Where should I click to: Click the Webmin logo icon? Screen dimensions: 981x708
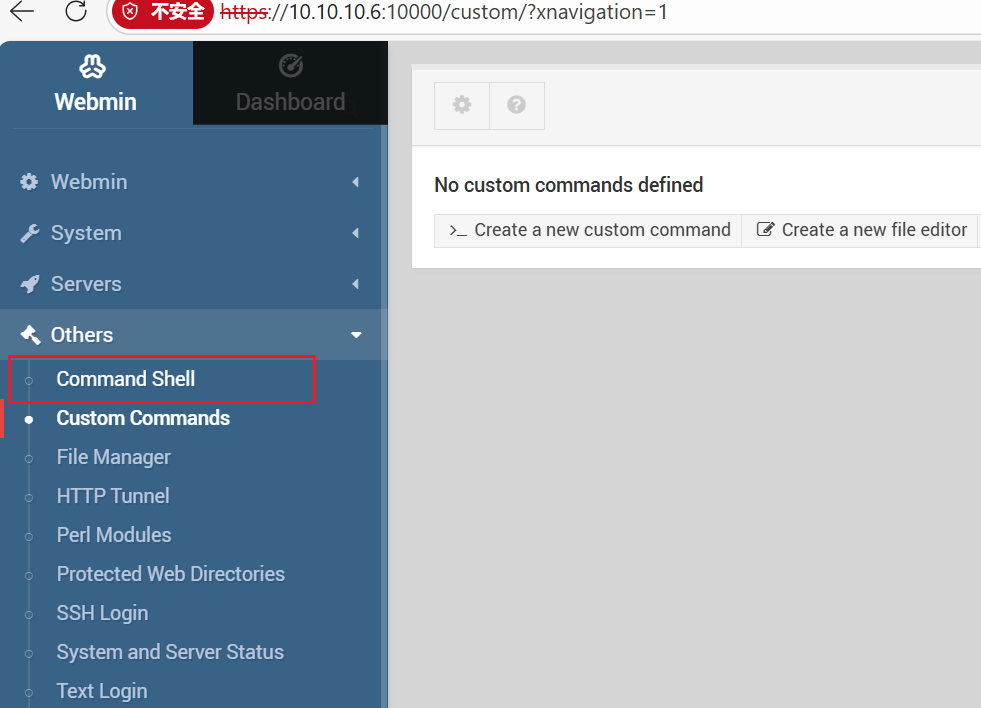click(93, 66)
